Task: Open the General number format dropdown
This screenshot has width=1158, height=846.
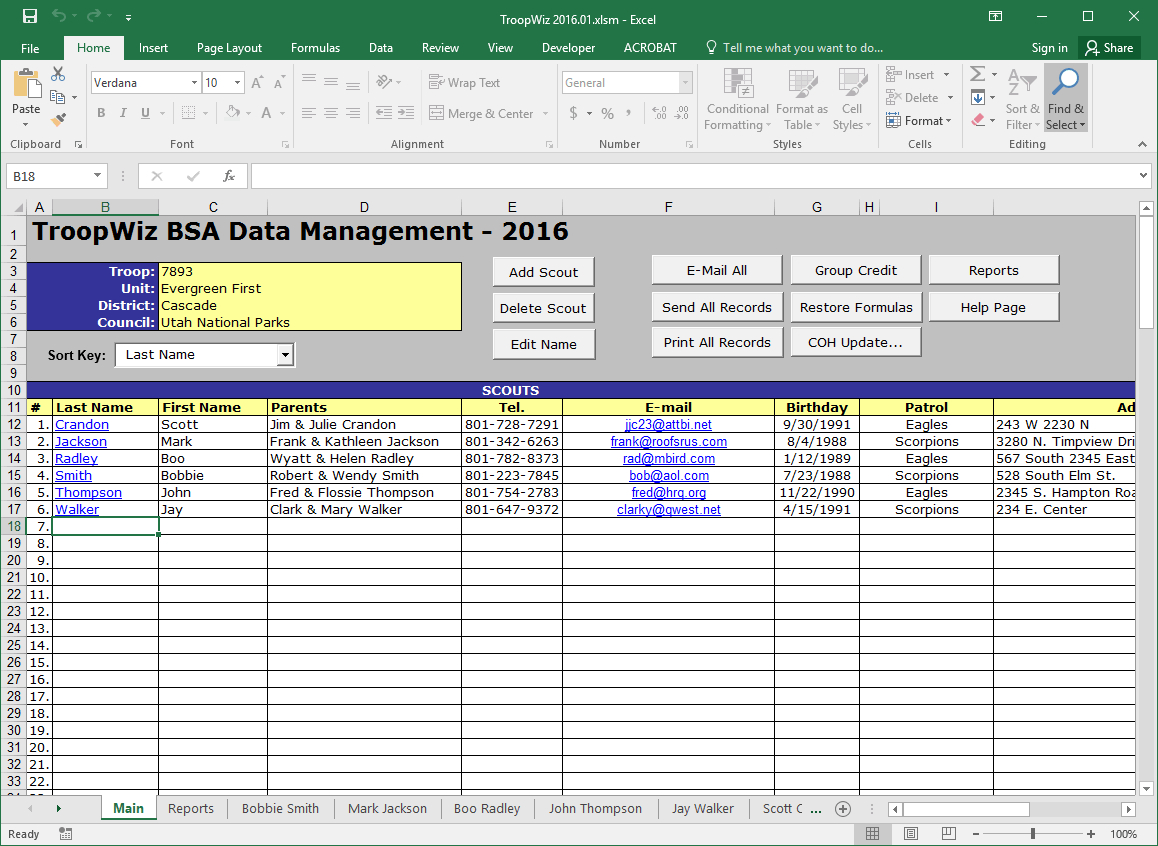Action: pyautogui.click(x=685, y=83)
